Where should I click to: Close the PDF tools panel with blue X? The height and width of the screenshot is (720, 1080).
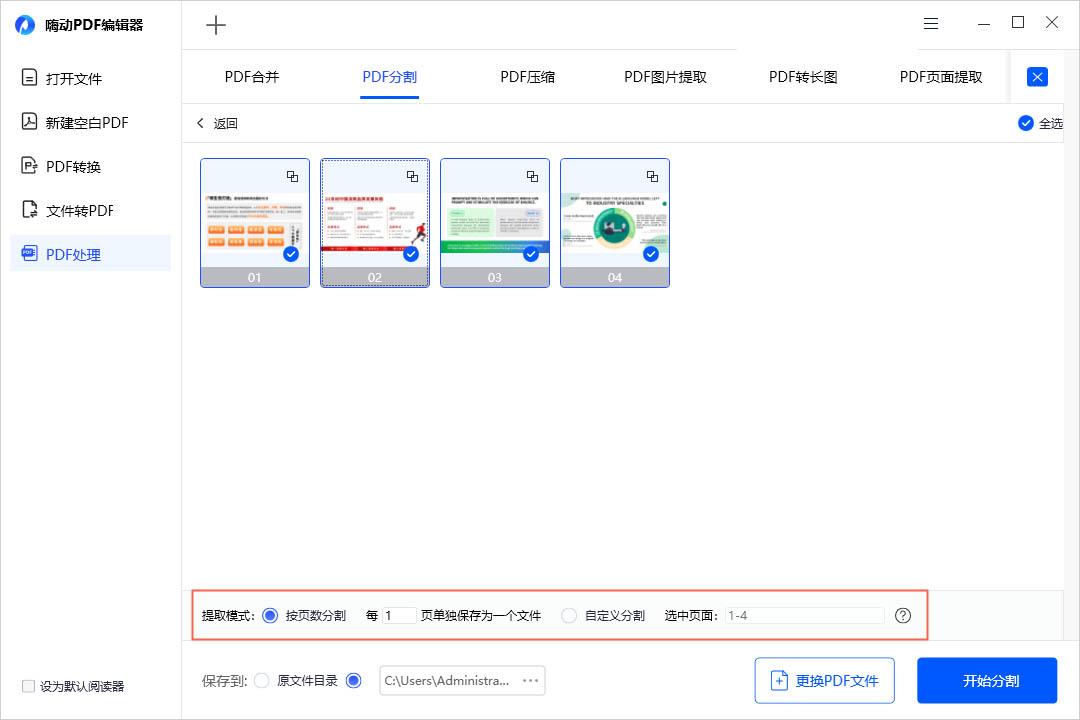tap(1037, 76)
